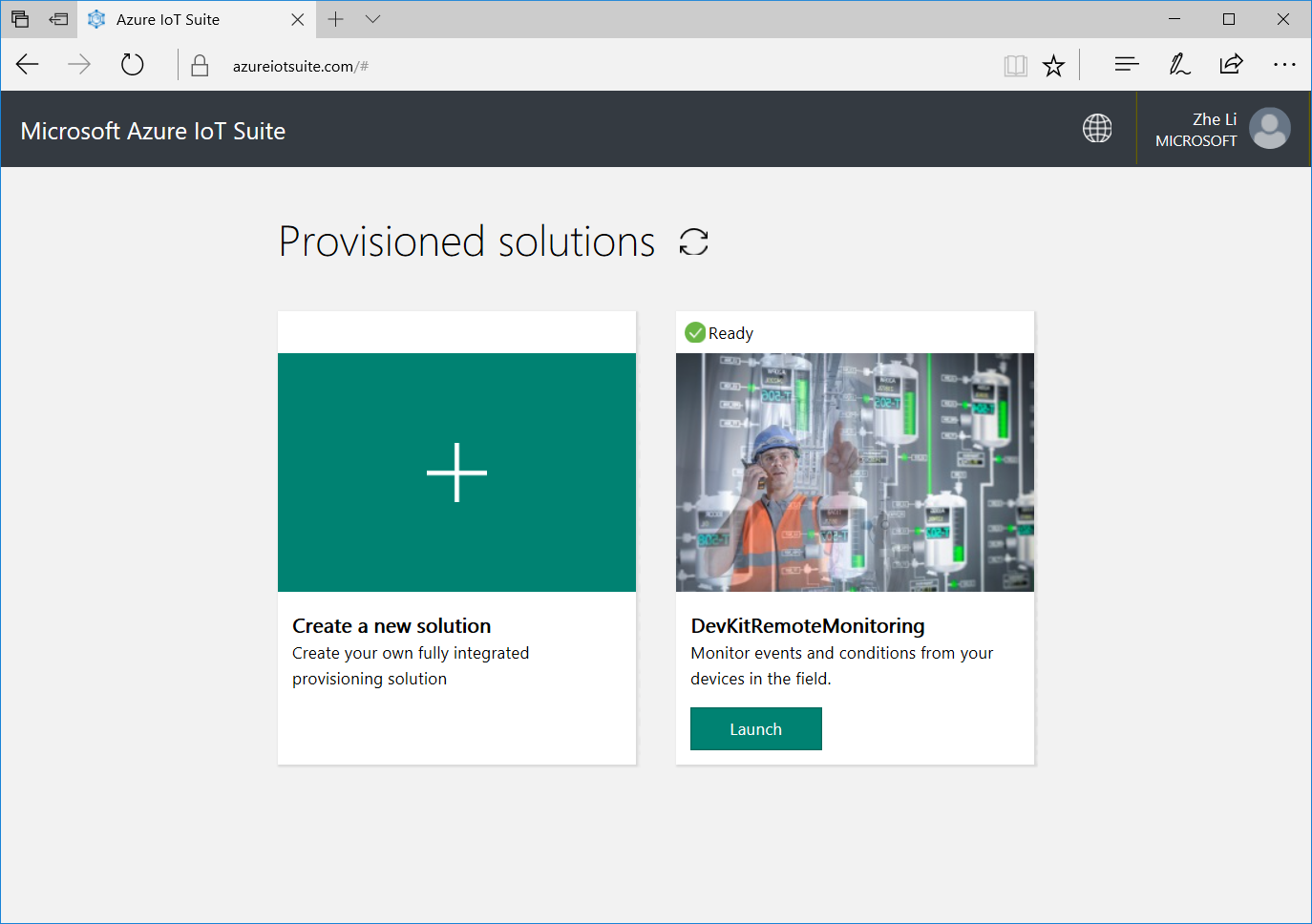Viewport: 1312px width, 924px height.
Task: Click the Ready status text
Action: (730, 333)
